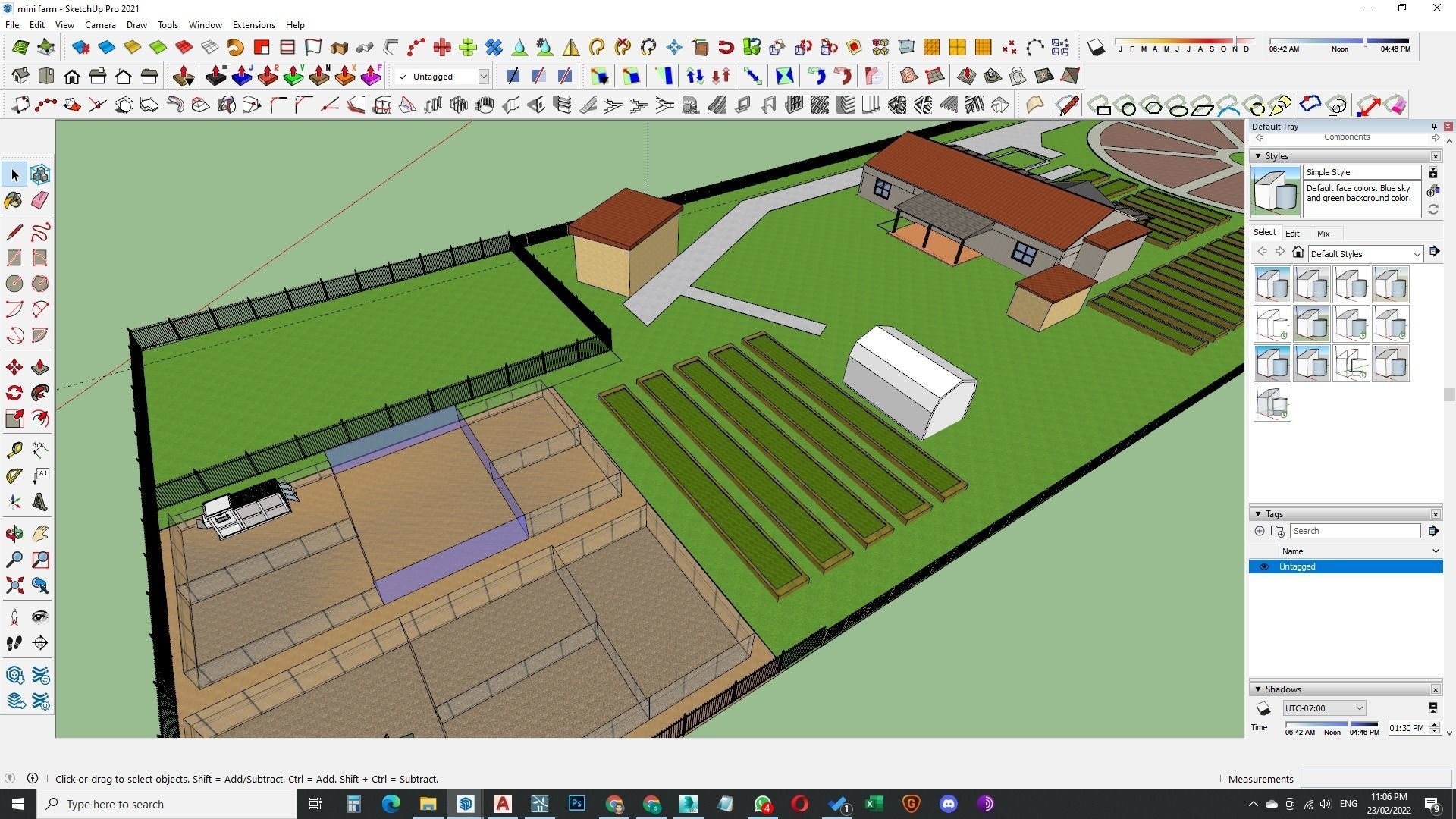Click the Tags search field

click(1354, 531)
